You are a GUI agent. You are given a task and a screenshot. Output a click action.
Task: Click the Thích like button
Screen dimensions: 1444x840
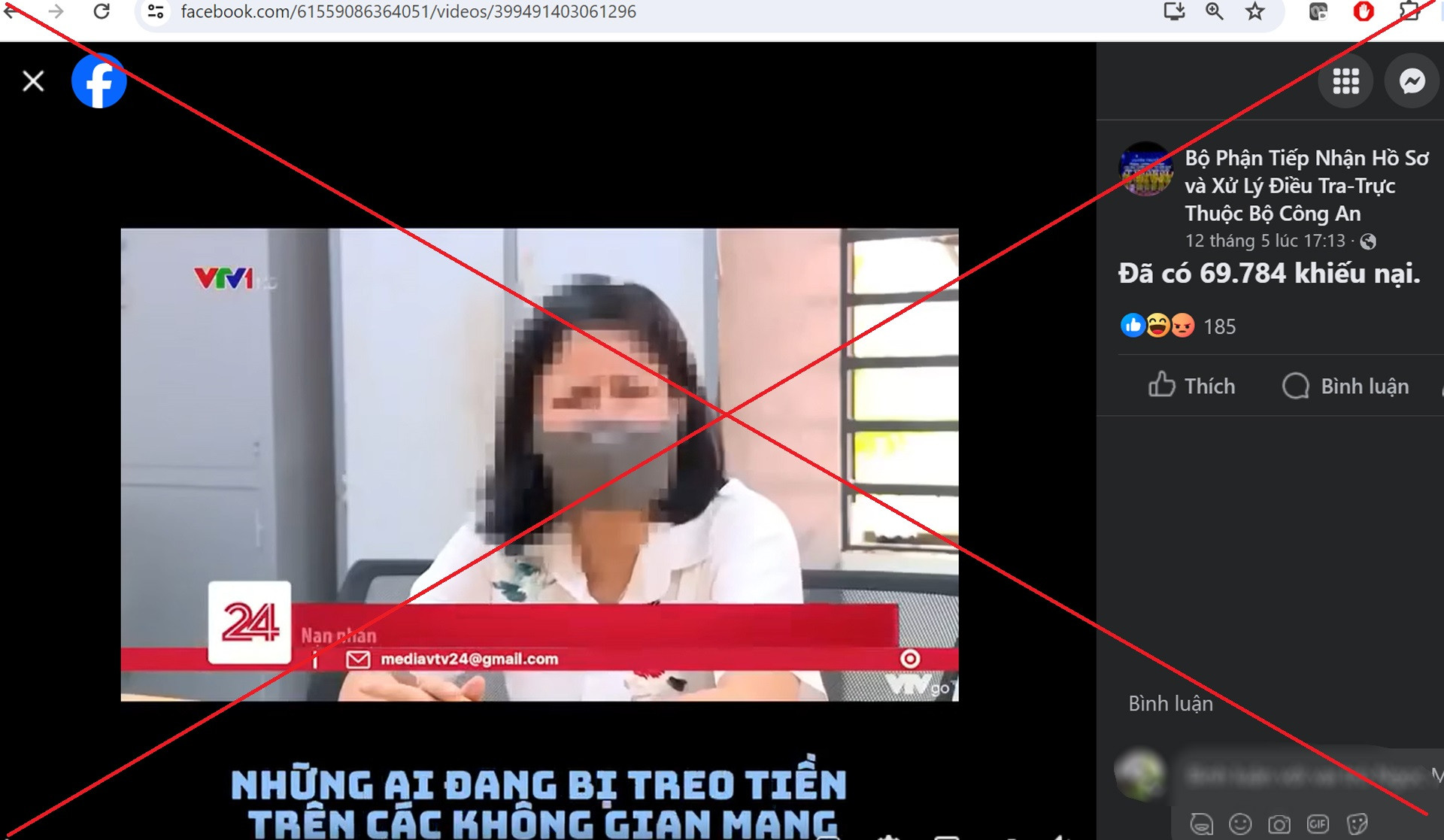coord(1192,386)
